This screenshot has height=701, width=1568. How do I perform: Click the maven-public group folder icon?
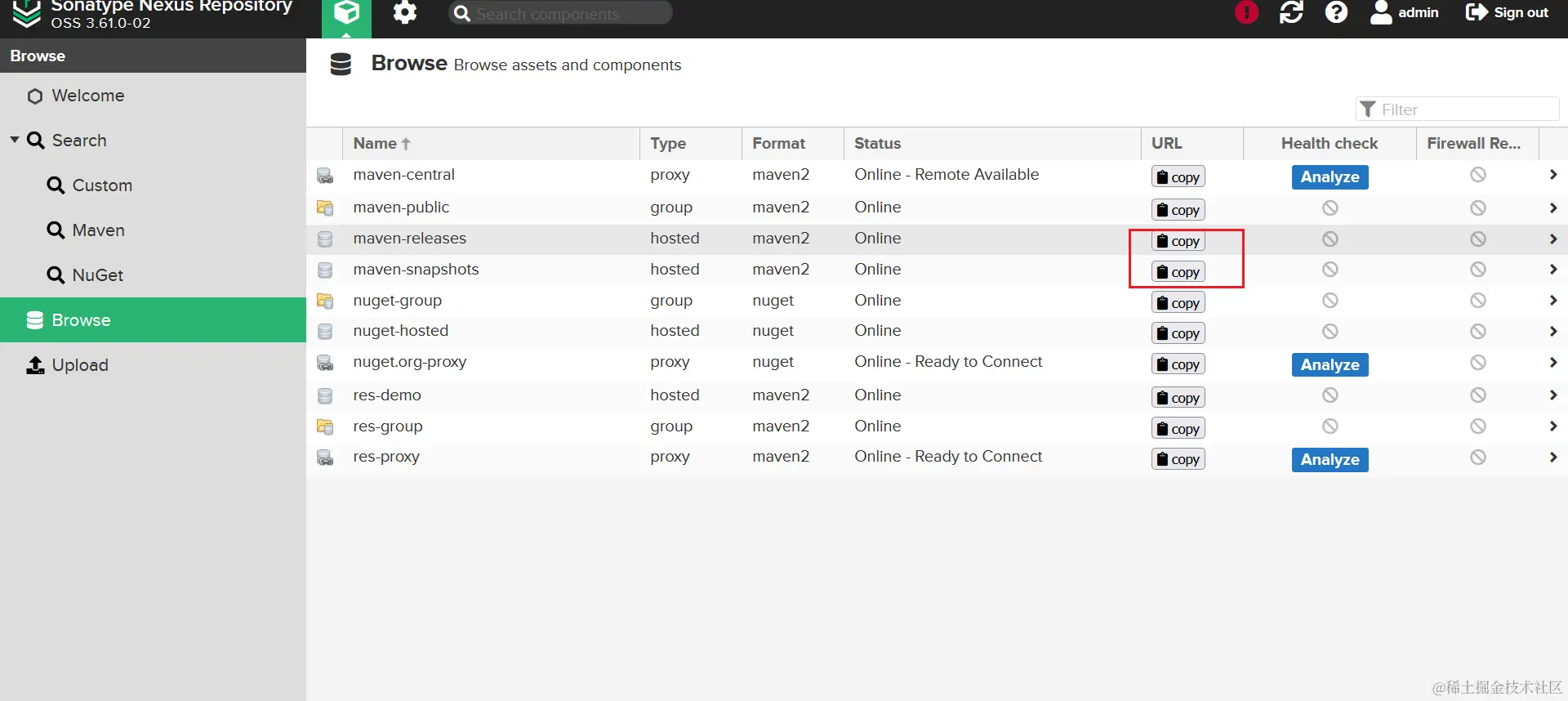[325, 208]
